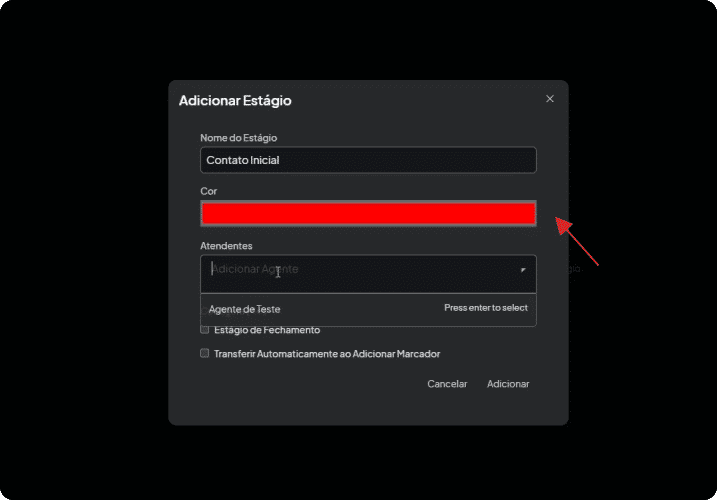Click the Contato Inicial text value
The height and width of the screenshot is (500, 717).
tap(243, 160)
